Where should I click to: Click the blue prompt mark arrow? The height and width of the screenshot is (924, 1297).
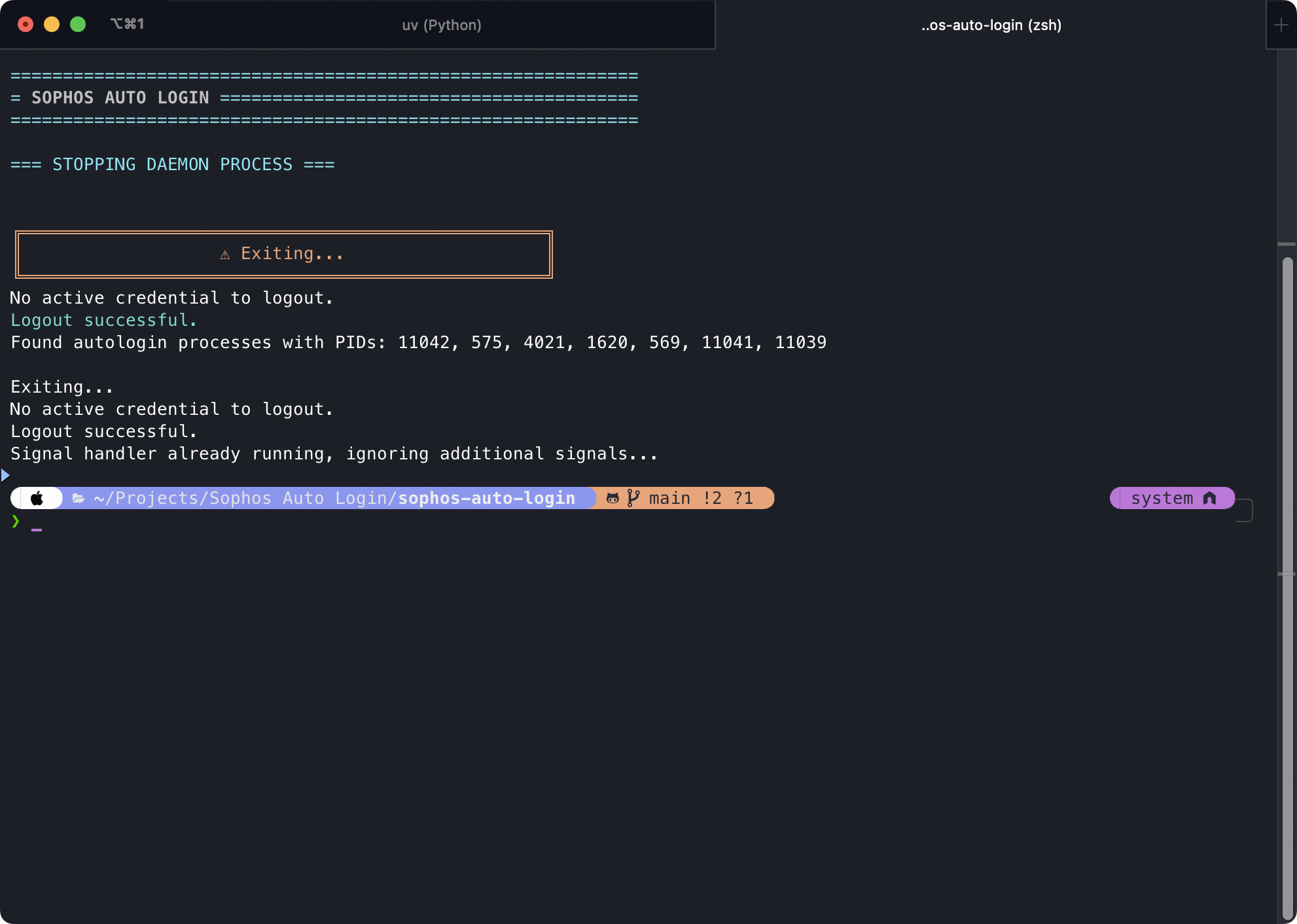5,475
